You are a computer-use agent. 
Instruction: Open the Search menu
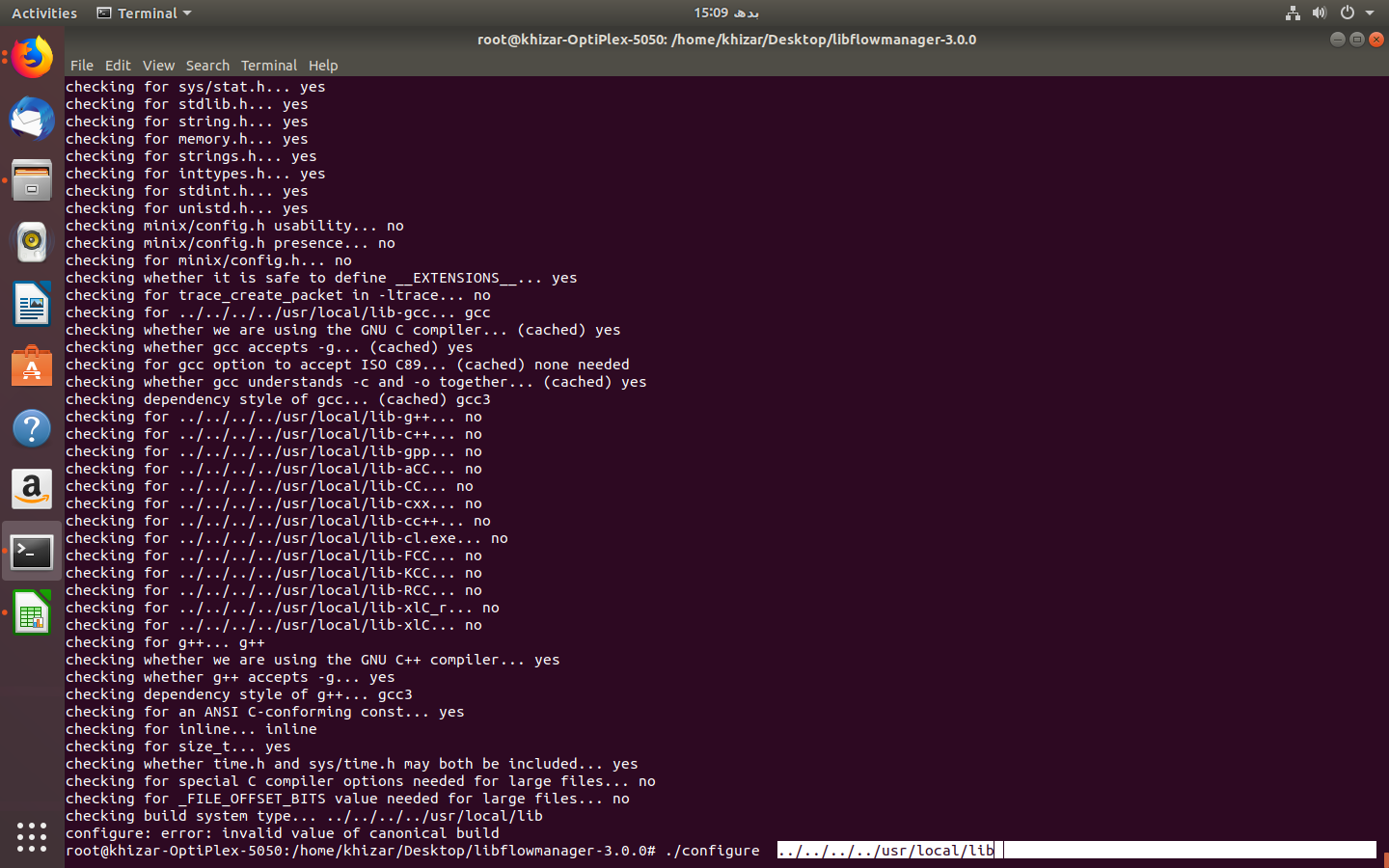click(x=207, y=65)
